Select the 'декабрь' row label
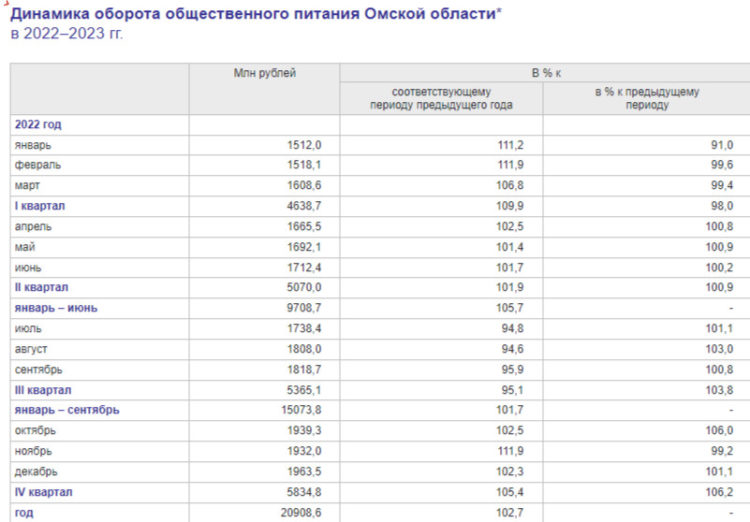The height and width of the screenshot is (522, 750). click(x=36, y=472)
